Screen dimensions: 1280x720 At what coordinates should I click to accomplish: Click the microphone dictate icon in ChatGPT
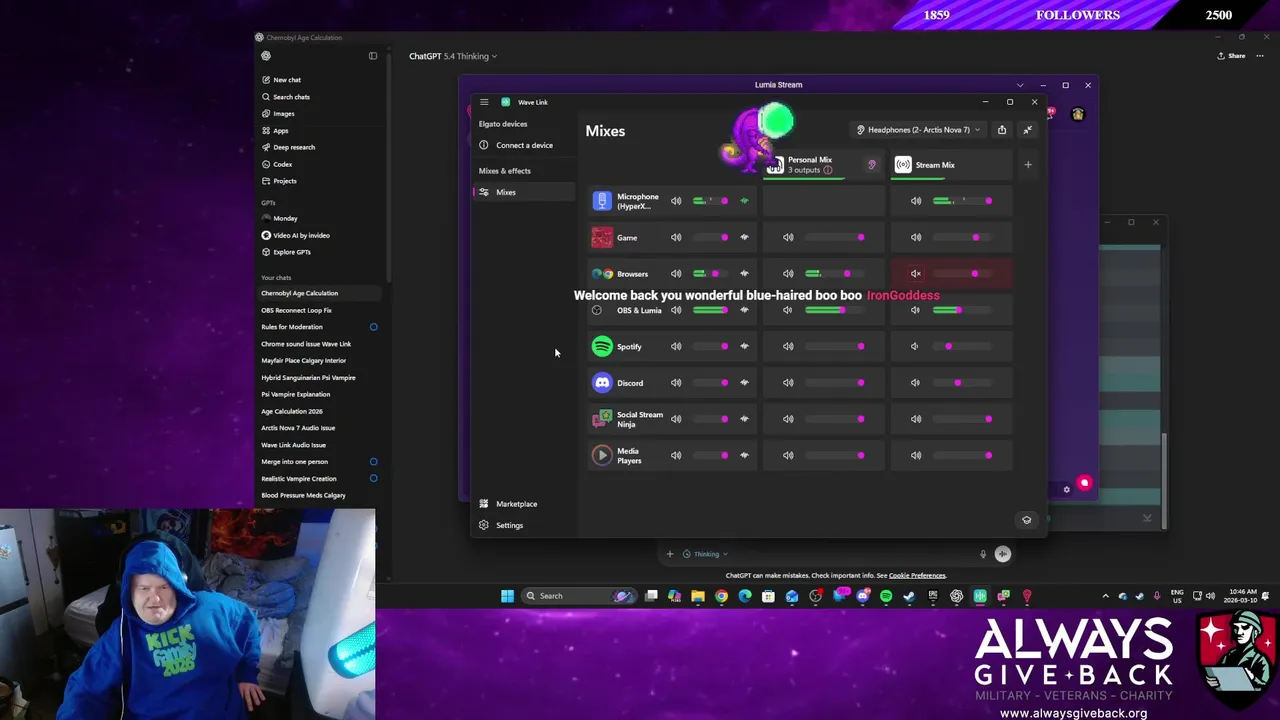click(983, 554)
